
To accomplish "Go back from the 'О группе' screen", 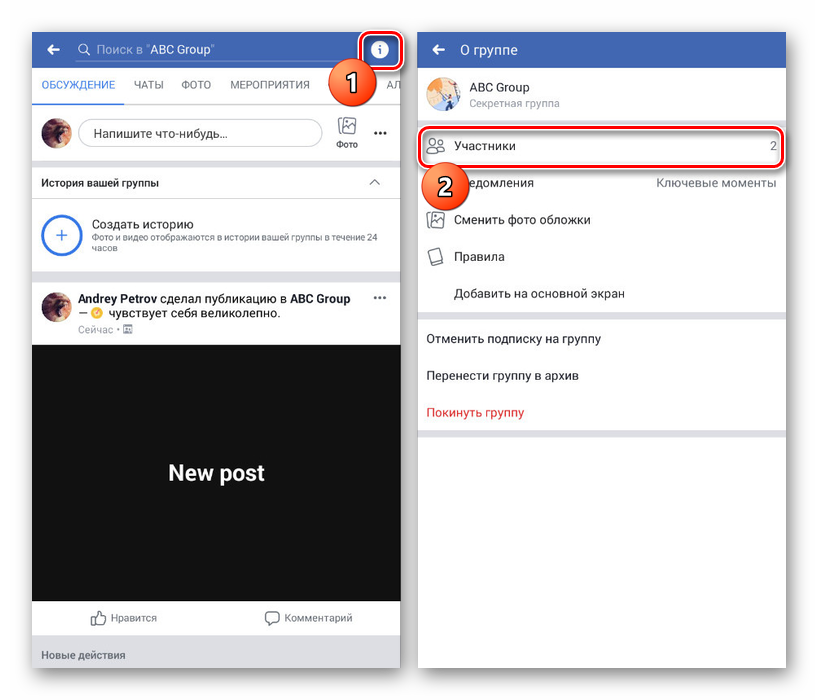I will tap(438, 50).
